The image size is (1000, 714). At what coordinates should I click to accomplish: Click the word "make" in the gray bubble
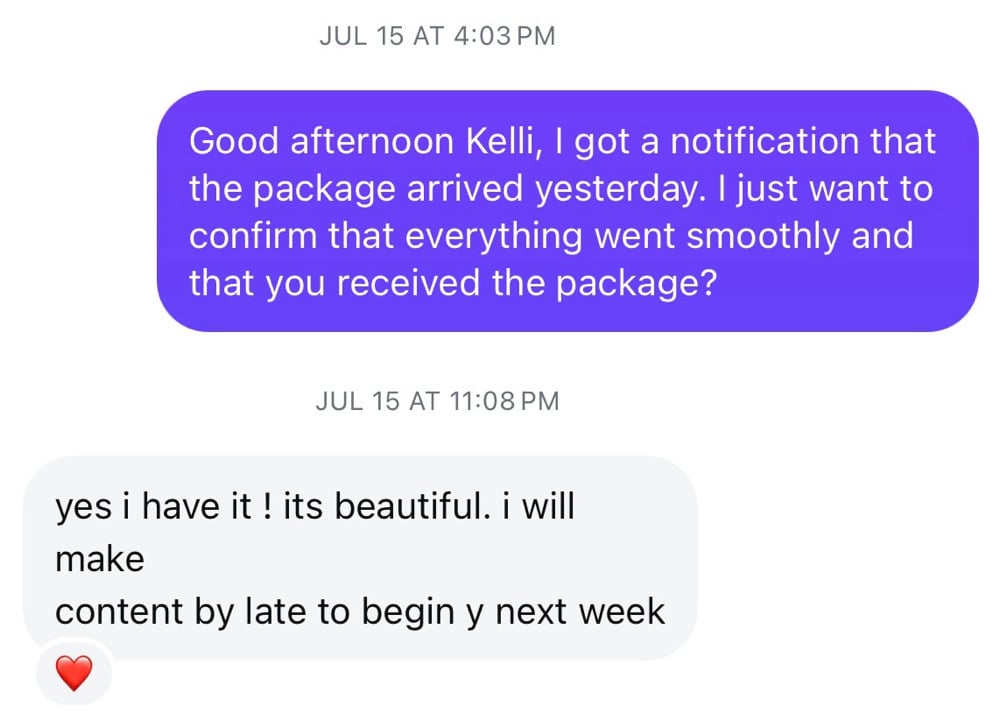tap(100, 558)
